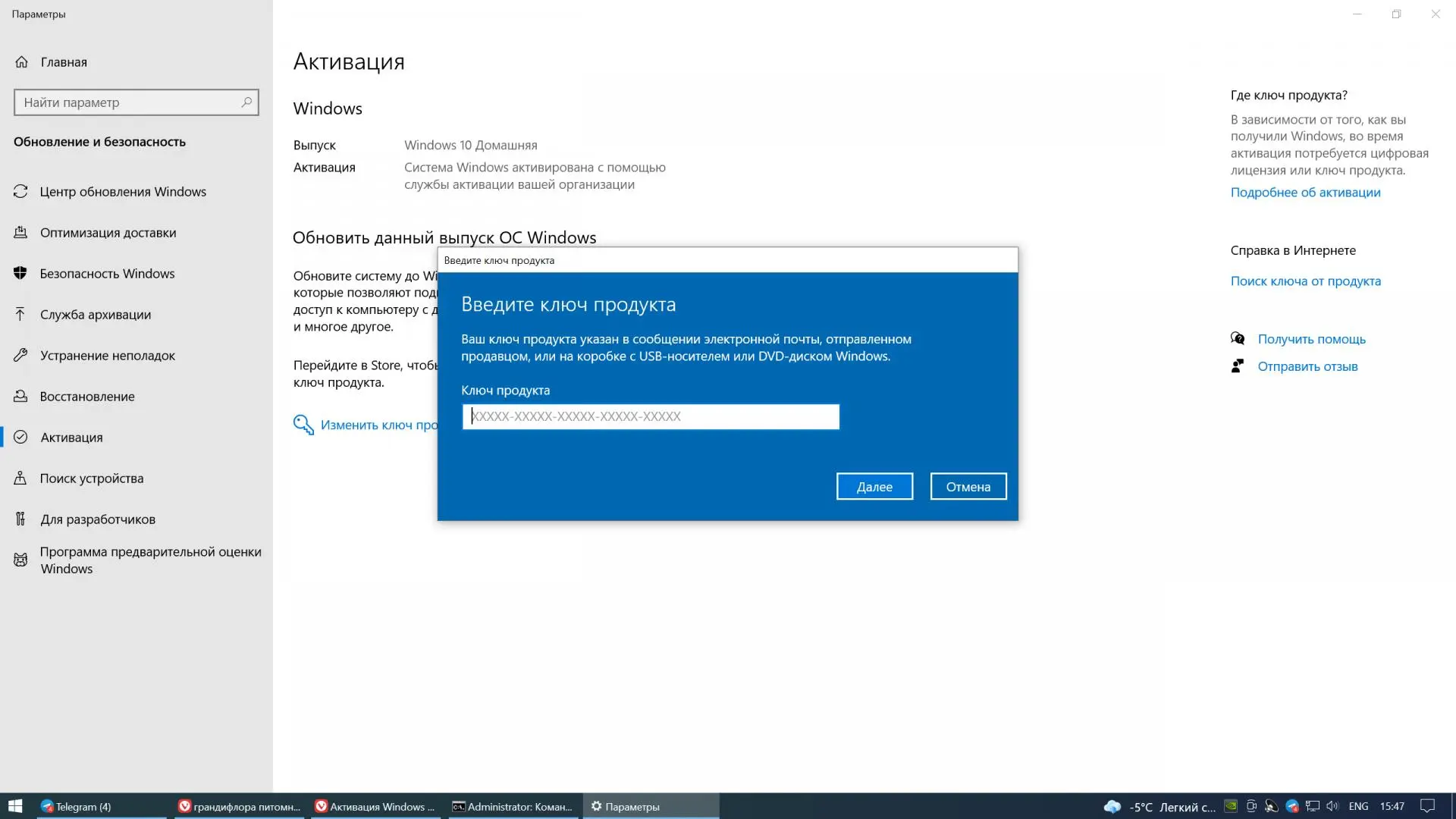Viewport: 1456px width, 819px height.
Task: Switch to Активация Windows browser taskbar item
Action: coord(376,806)
